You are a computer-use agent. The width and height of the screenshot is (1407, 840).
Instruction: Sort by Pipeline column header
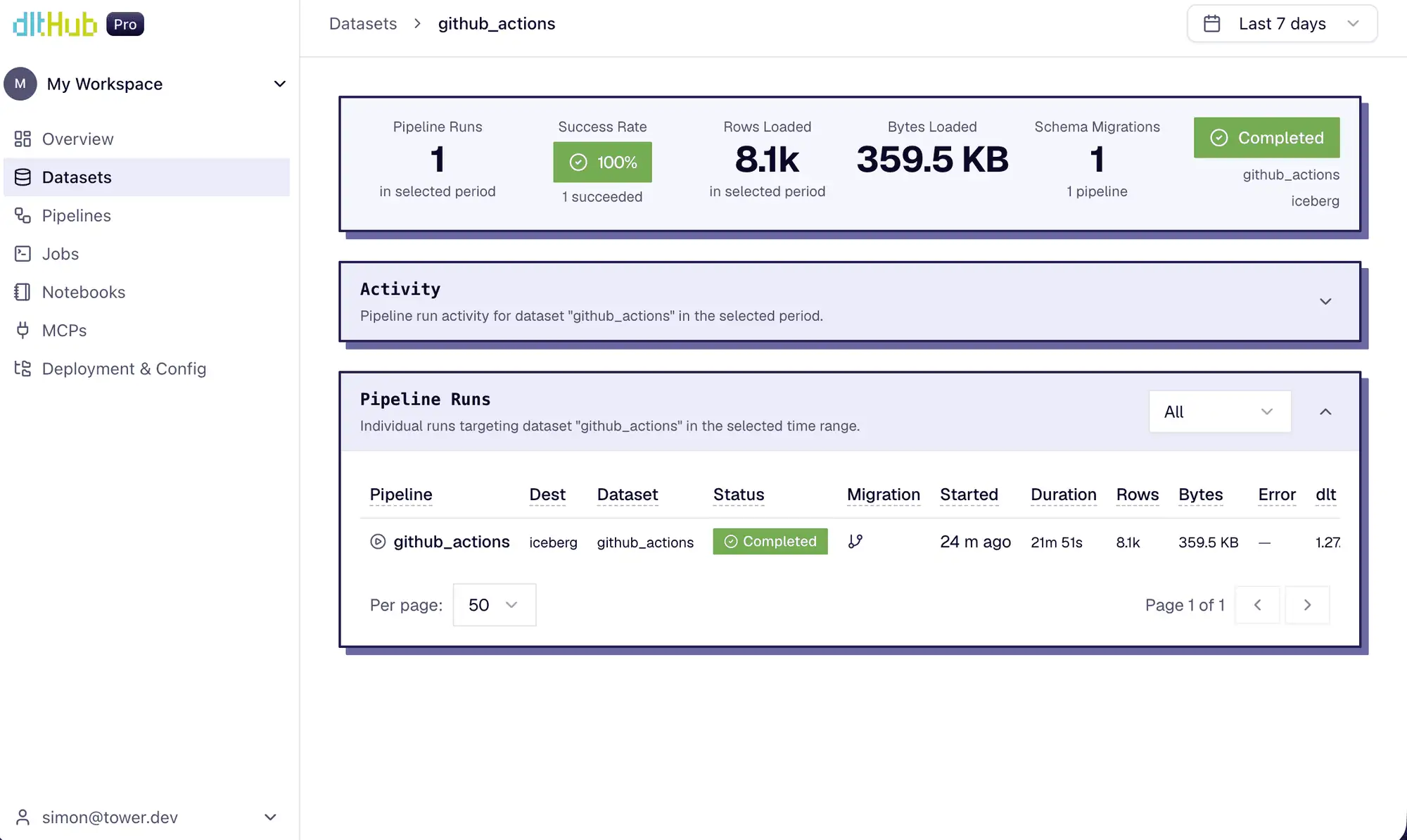click(401, 495)
